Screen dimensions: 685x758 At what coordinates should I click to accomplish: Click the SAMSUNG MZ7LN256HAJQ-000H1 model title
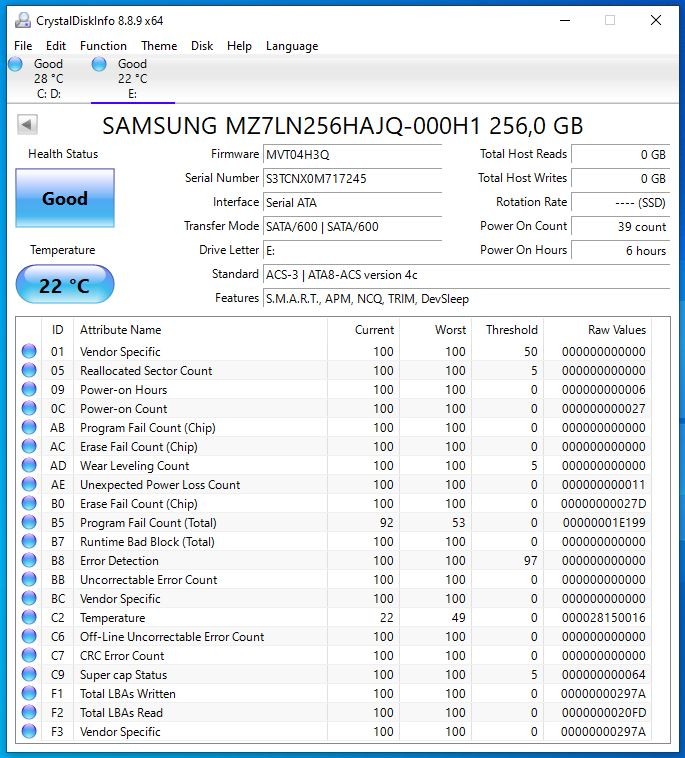point(343,126)
